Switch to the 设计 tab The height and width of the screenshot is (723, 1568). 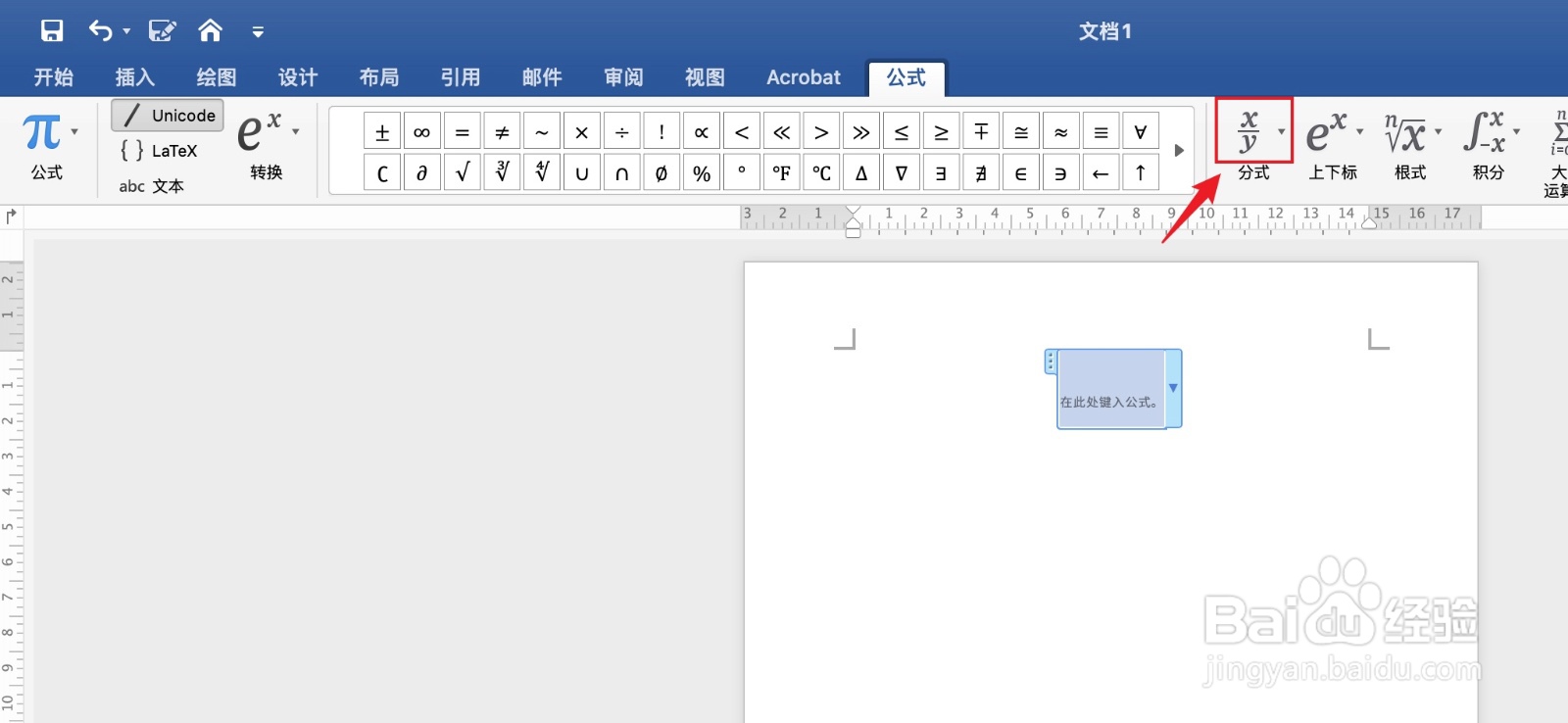[298, 77]
